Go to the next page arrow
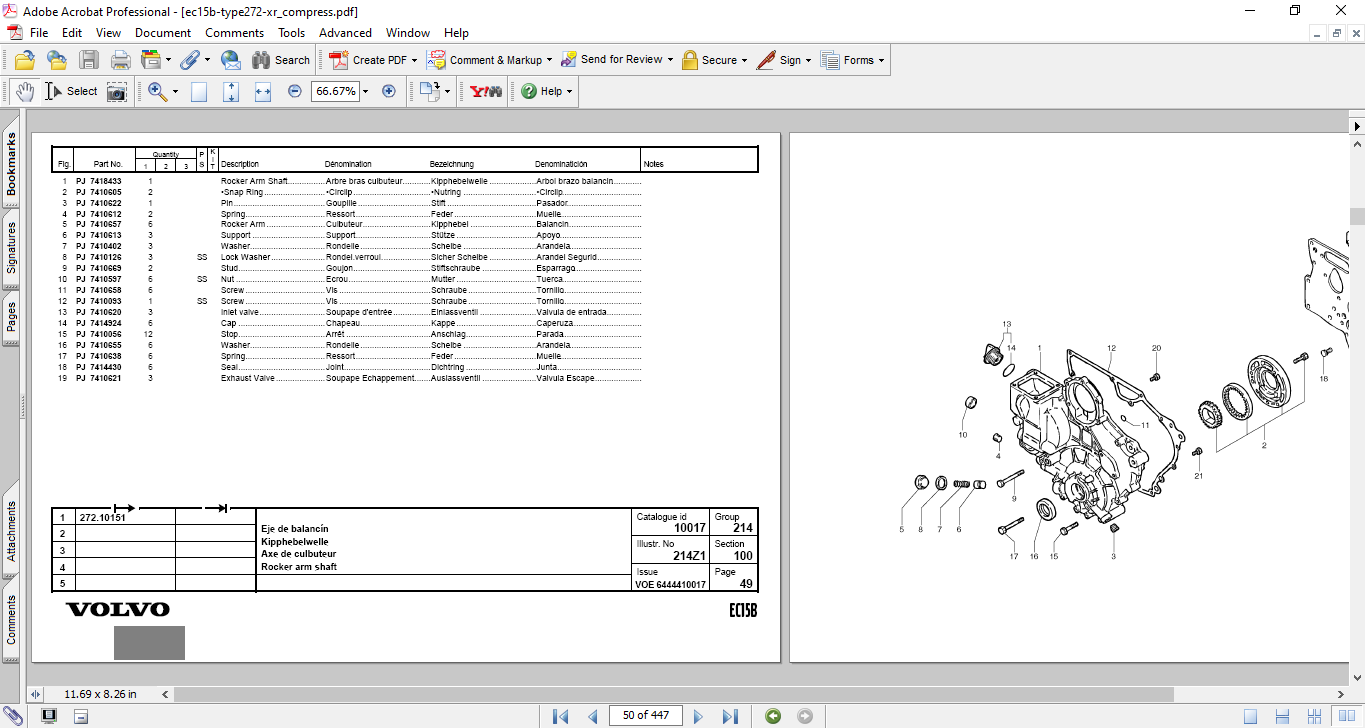The height and width of the screenshot is (728, 1365). click(x=698, y=716)
